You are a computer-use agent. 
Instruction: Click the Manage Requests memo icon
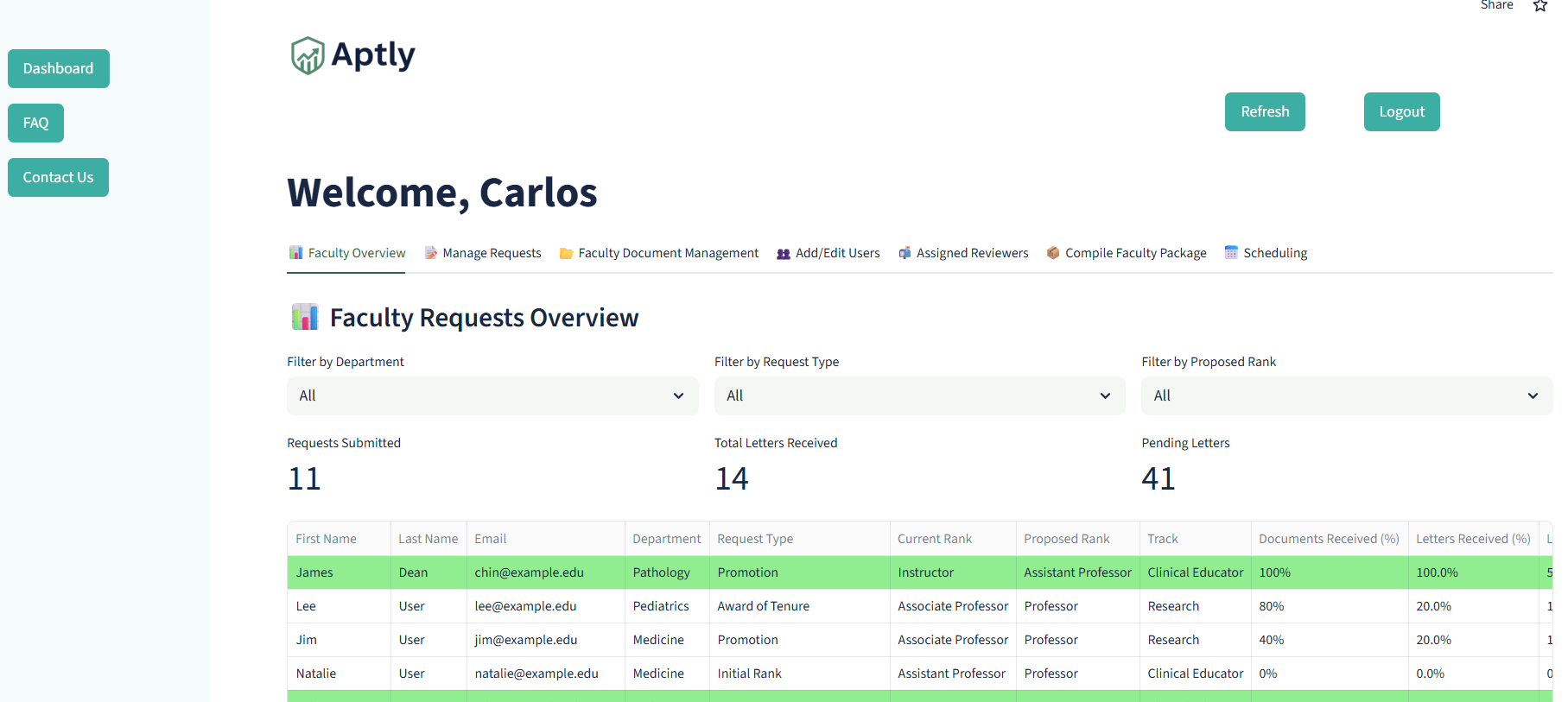coord(430,253)
